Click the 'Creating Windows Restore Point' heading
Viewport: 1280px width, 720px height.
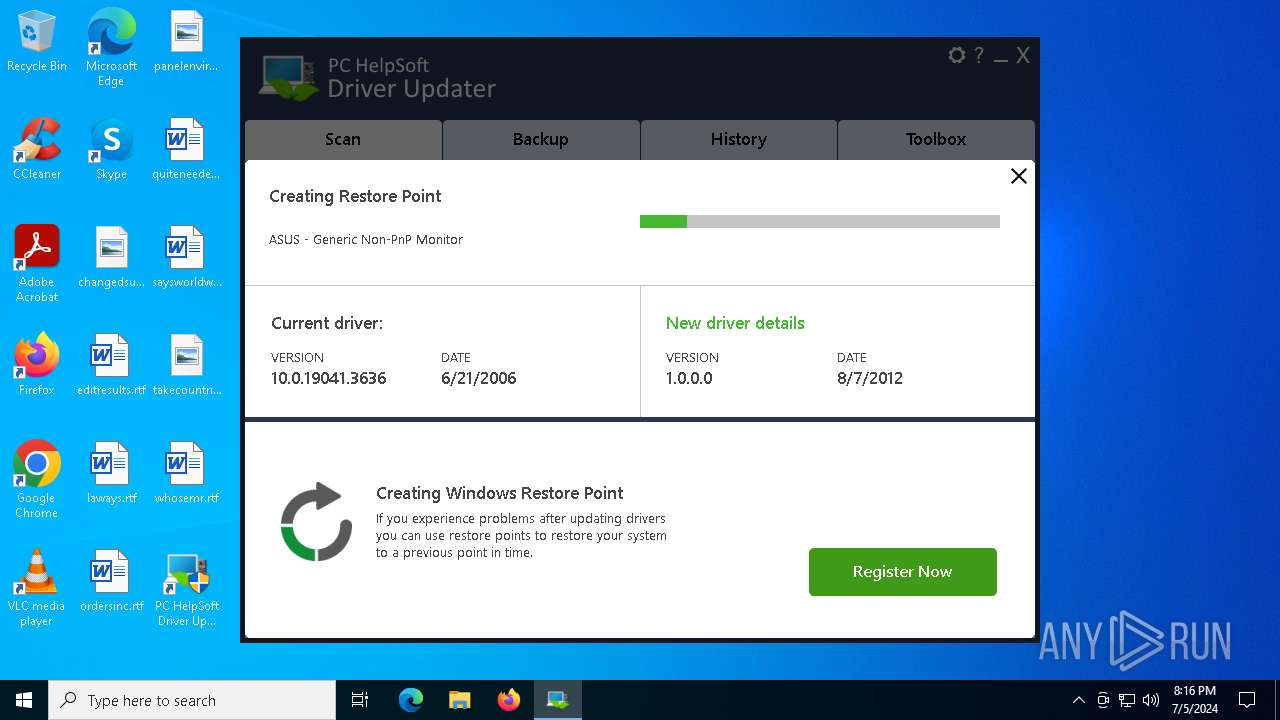500,493
